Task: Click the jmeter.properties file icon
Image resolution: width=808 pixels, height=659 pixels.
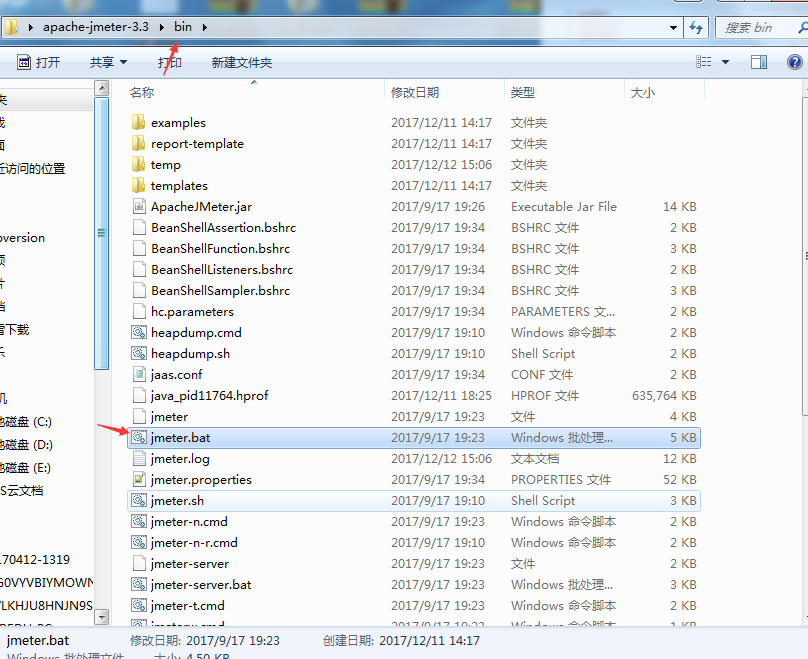Action: click(139, 480)
